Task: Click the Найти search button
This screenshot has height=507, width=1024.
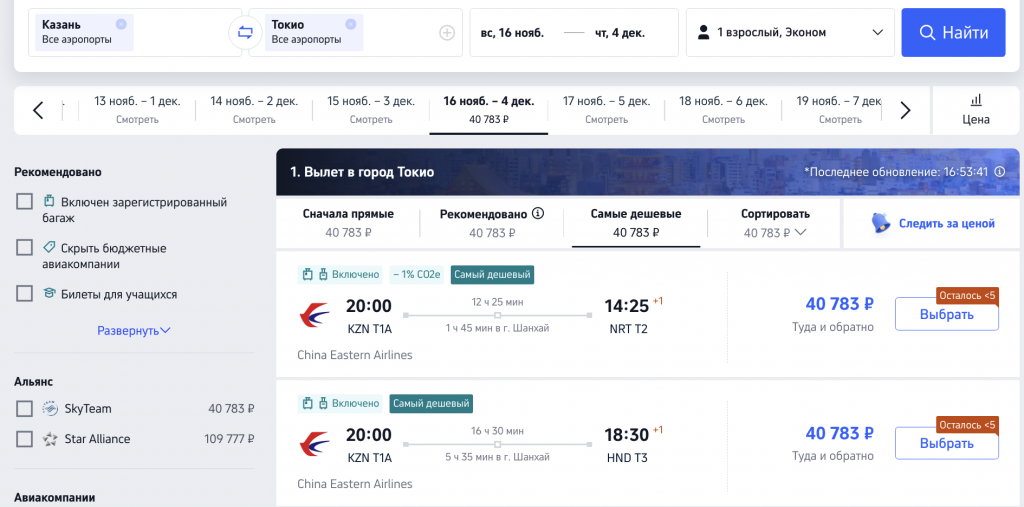Action: [953, 33]
